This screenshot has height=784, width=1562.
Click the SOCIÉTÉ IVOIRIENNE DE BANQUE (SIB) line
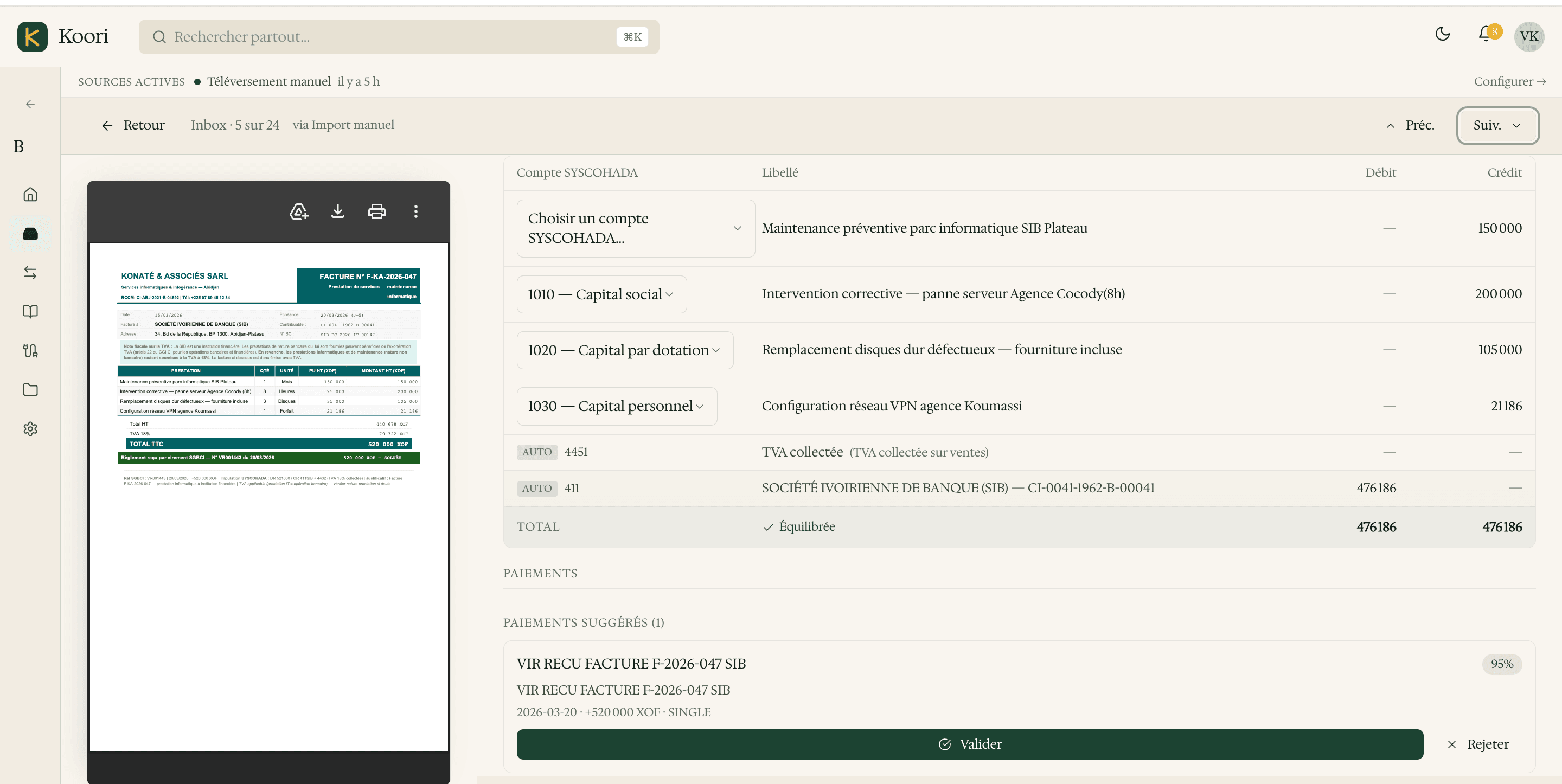point(958,487)
